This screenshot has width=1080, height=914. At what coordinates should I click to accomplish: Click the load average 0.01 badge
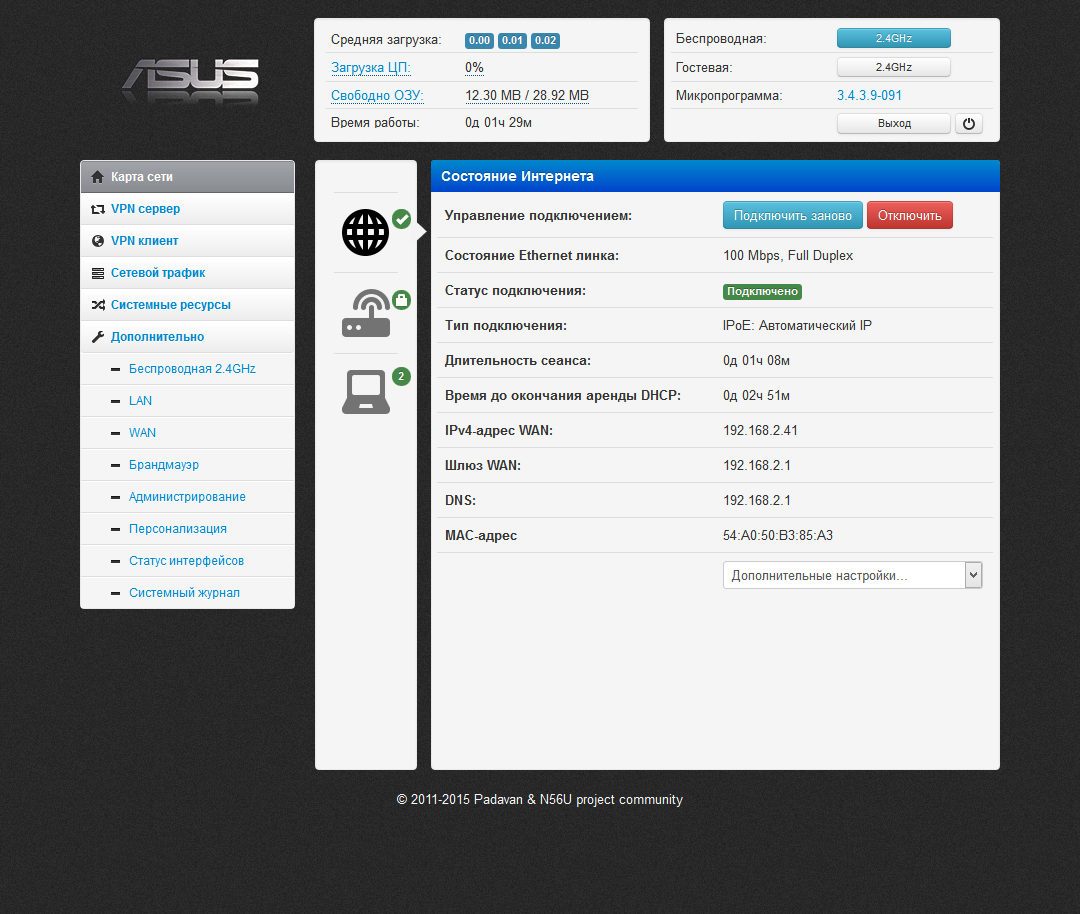click(512, 41)
